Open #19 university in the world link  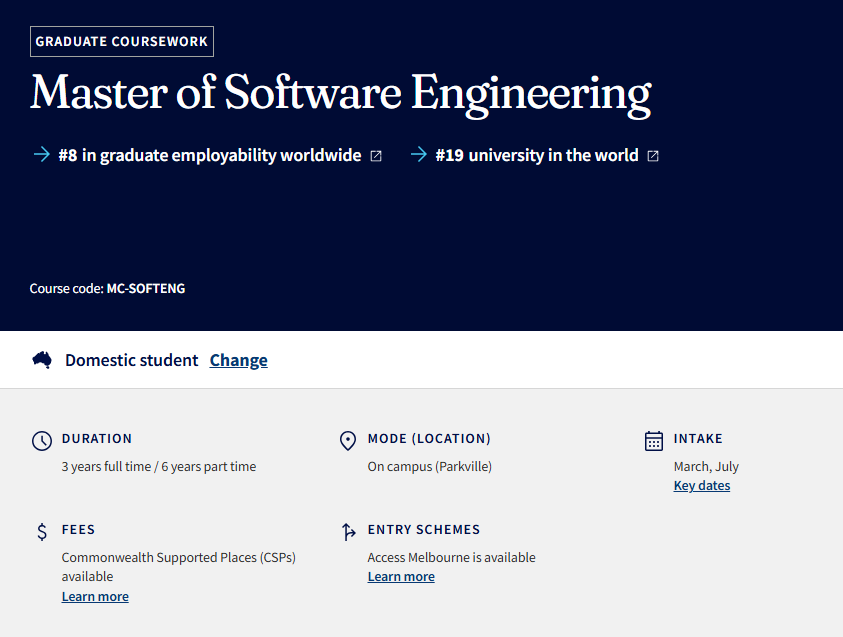(537, 155)
